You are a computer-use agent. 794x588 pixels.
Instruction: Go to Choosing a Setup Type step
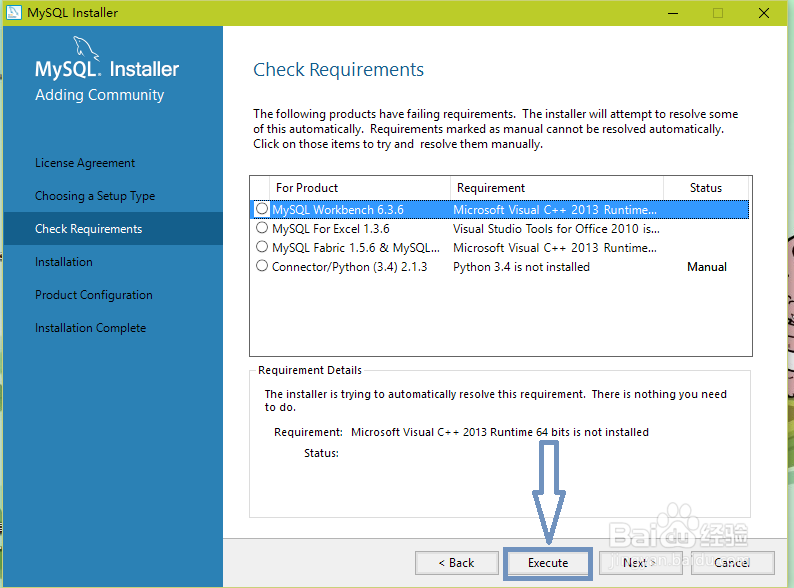coord(95,196)
